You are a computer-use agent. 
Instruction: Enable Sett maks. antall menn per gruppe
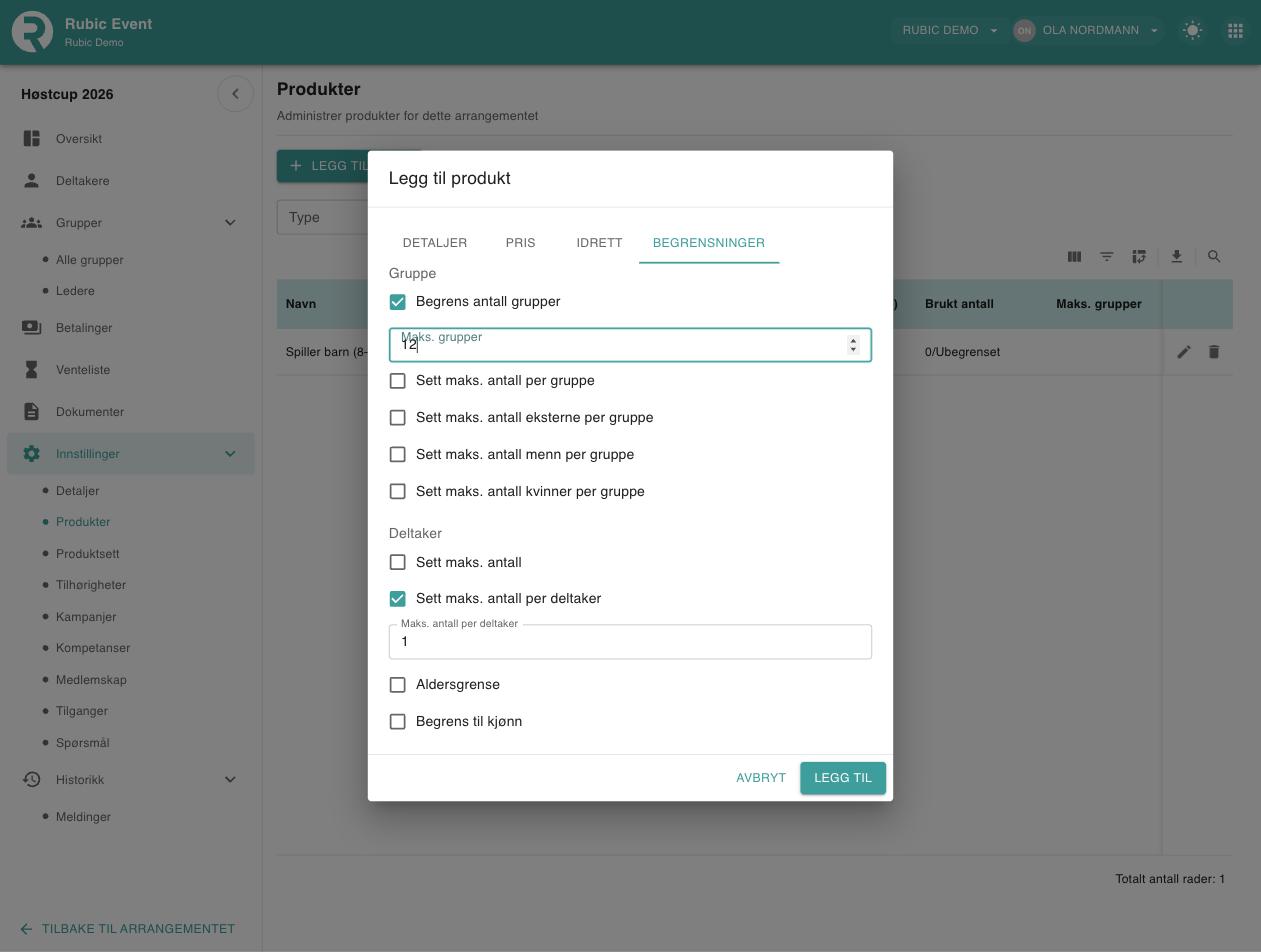(x=398, y=455)
